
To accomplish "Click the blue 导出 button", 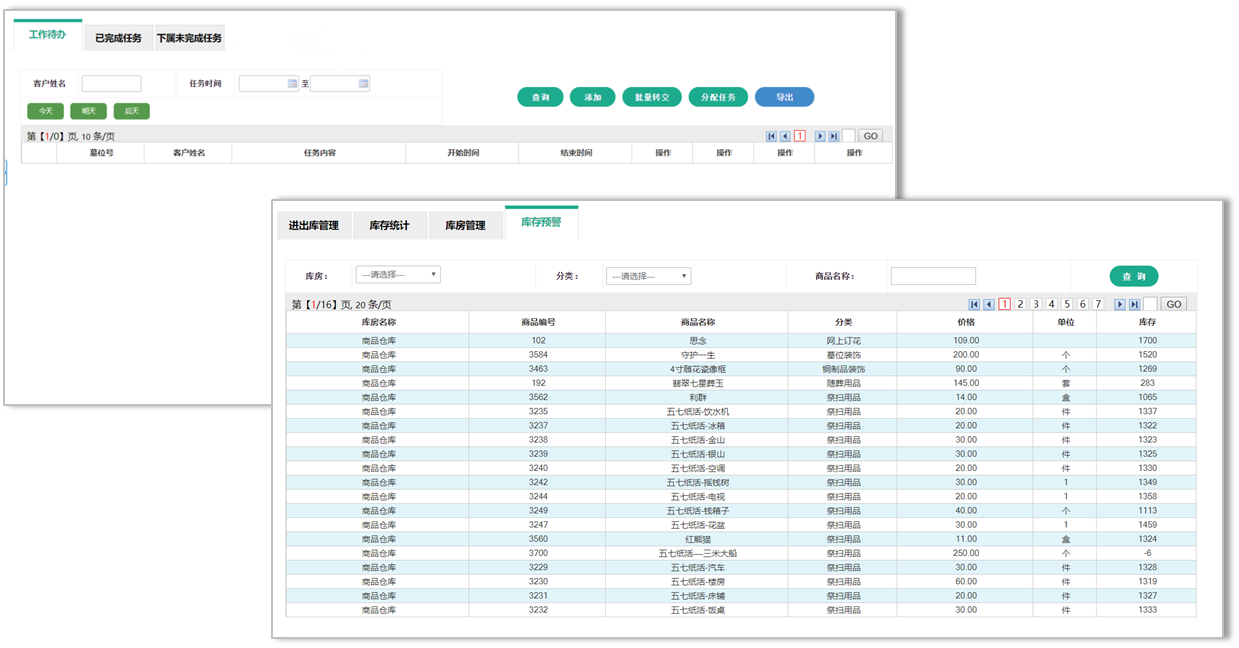I will coord(784,97).
